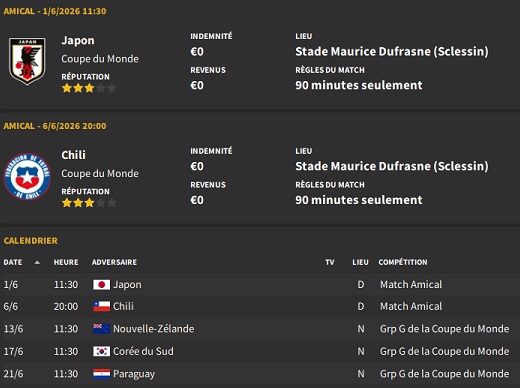Click 90 minutes seulement for Japon match
The width and height of the screenshot is (520, 388).
[x=359, y=85]
